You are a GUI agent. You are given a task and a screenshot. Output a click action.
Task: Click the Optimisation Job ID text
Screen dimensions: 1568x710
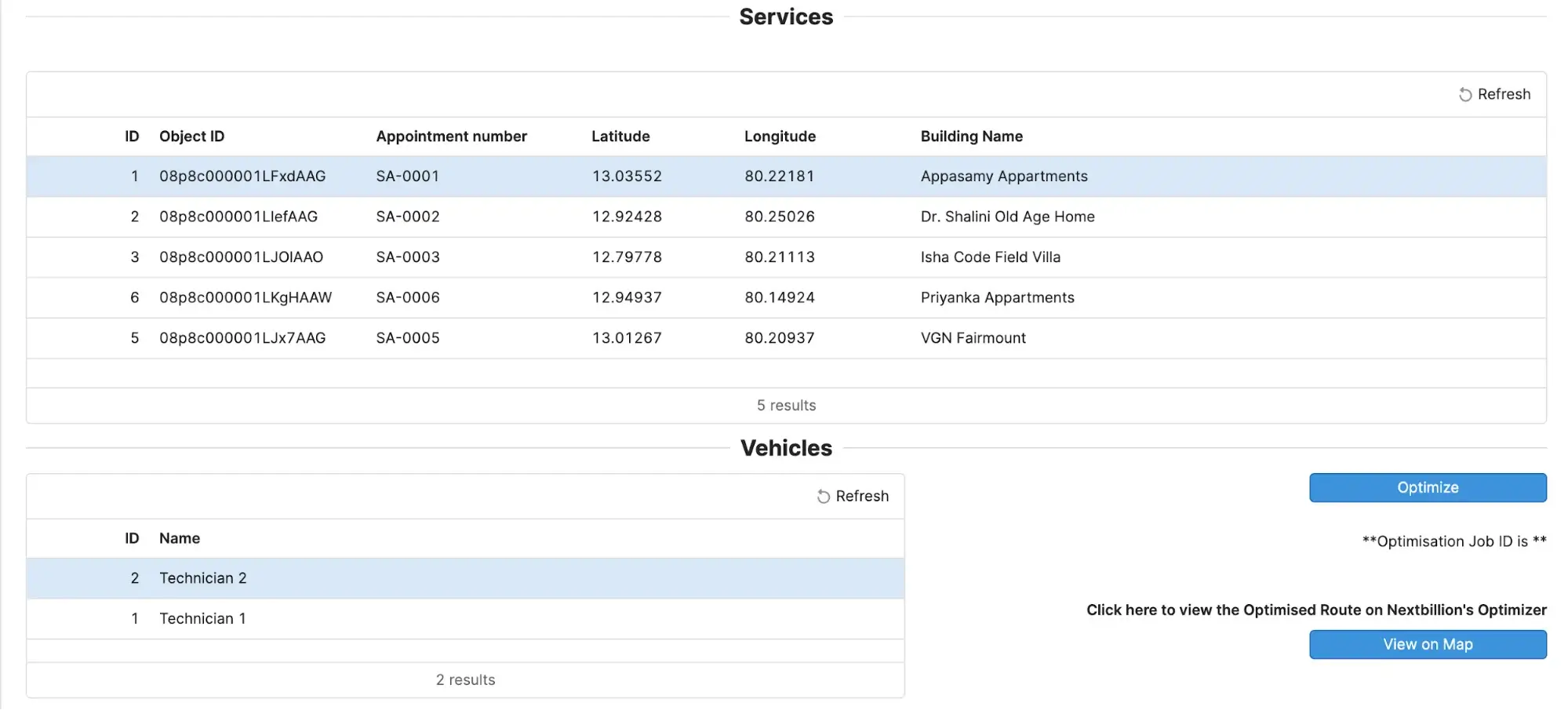tap(1454, 541)
